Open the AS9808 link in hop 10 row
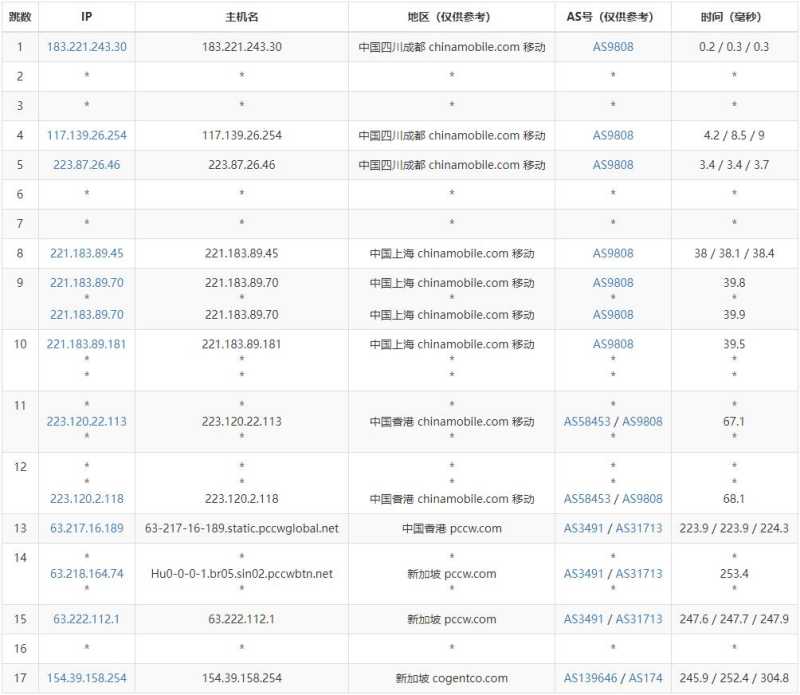Image resolution: width=800 pixels, height=695 pixels. 613,344
